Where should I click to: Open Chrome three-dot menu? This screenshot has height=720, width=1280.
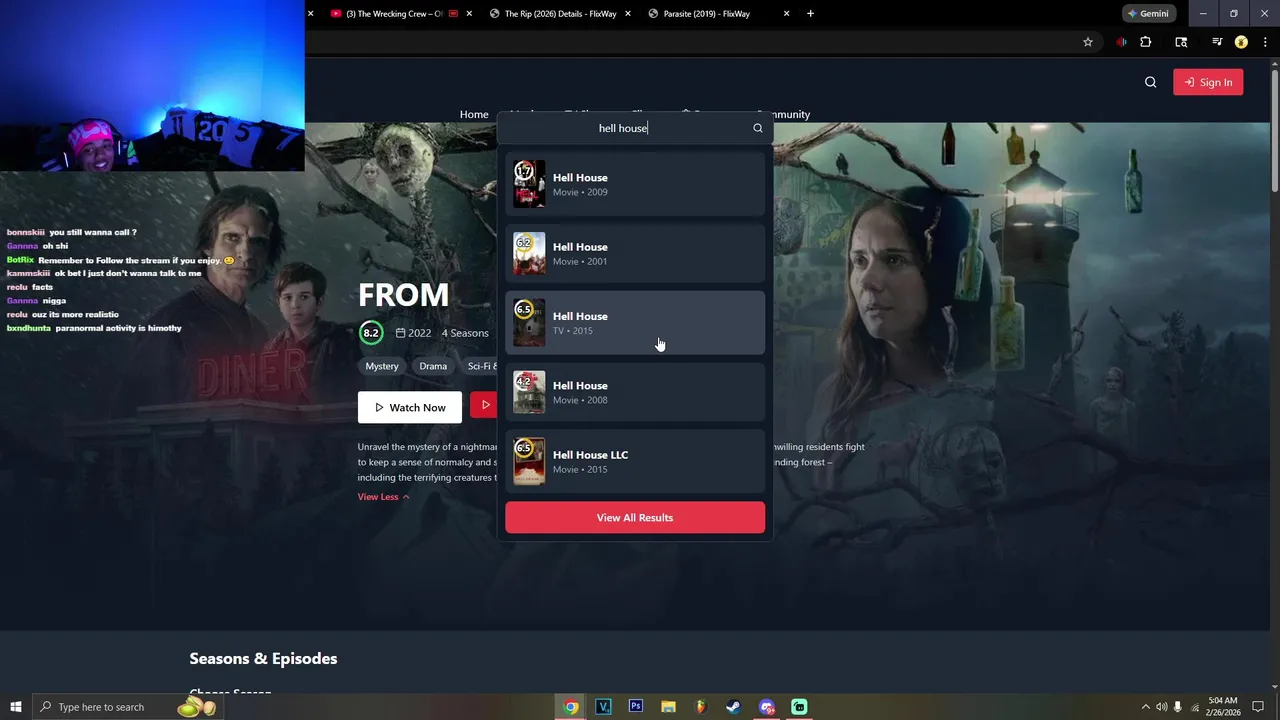point(1265,42)
